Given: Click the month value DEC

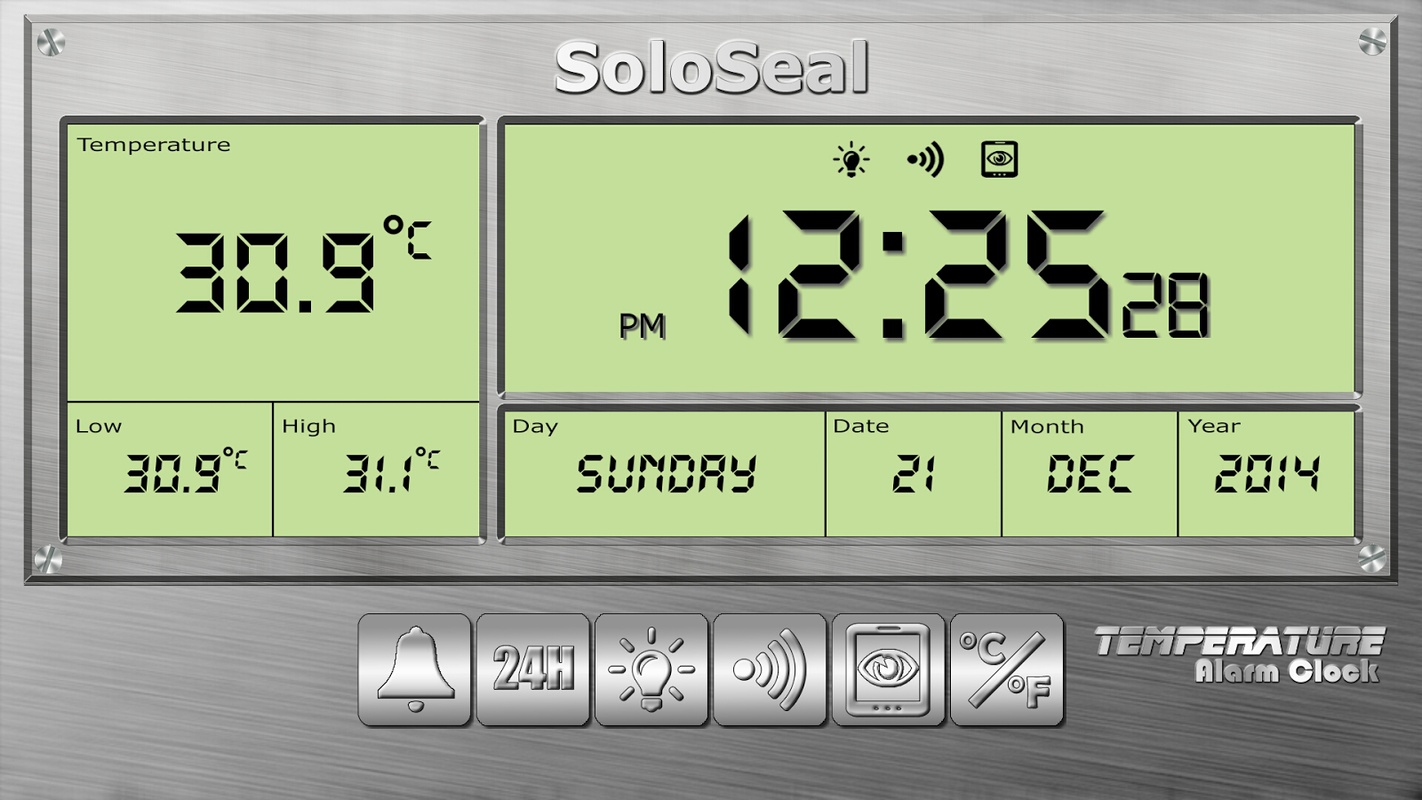Looking at the screenshot, I should pos(1090,474).
